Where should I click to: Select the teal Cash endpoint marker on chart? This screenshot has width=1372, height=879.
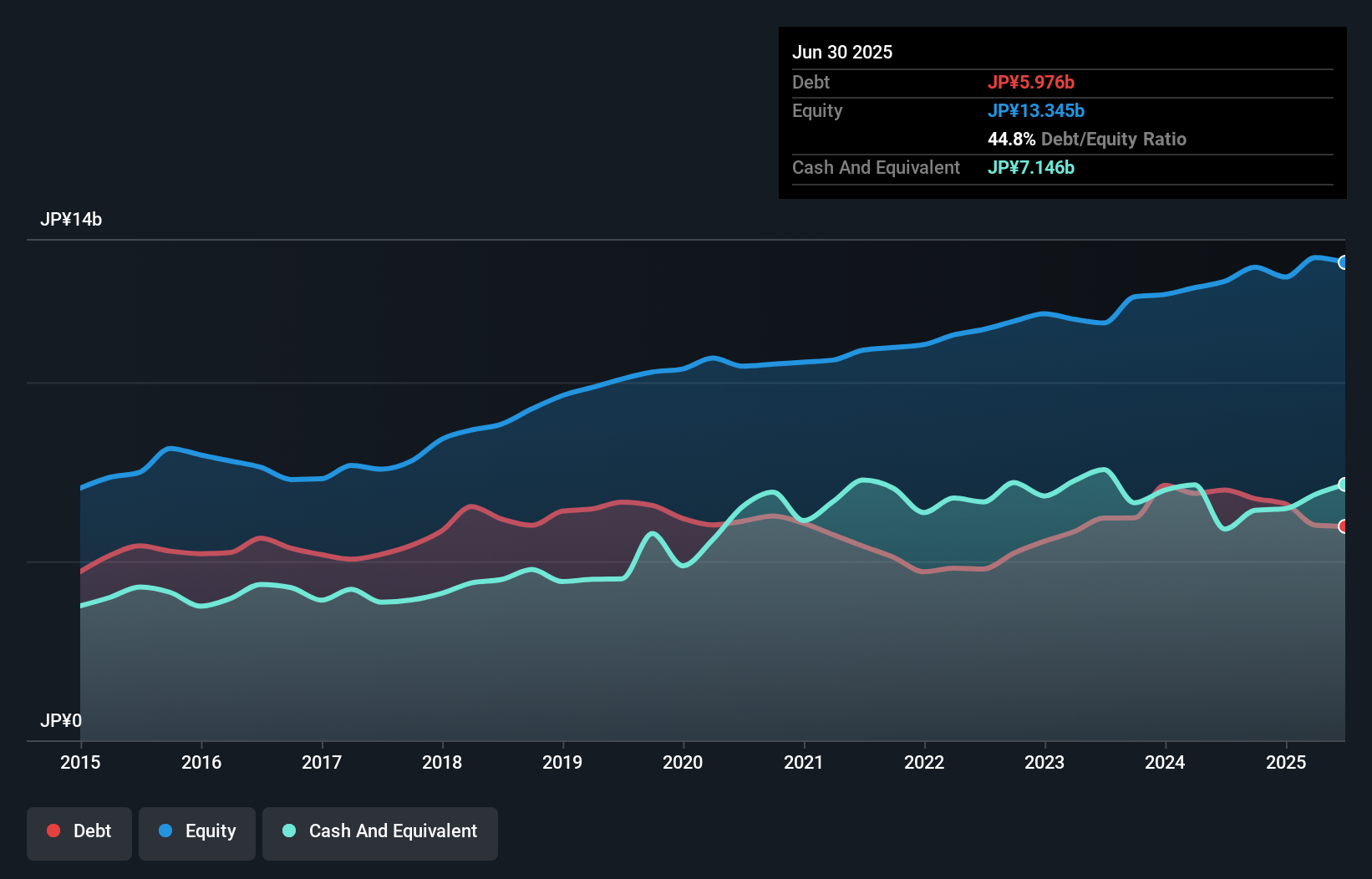click(x=1343, y=485)
